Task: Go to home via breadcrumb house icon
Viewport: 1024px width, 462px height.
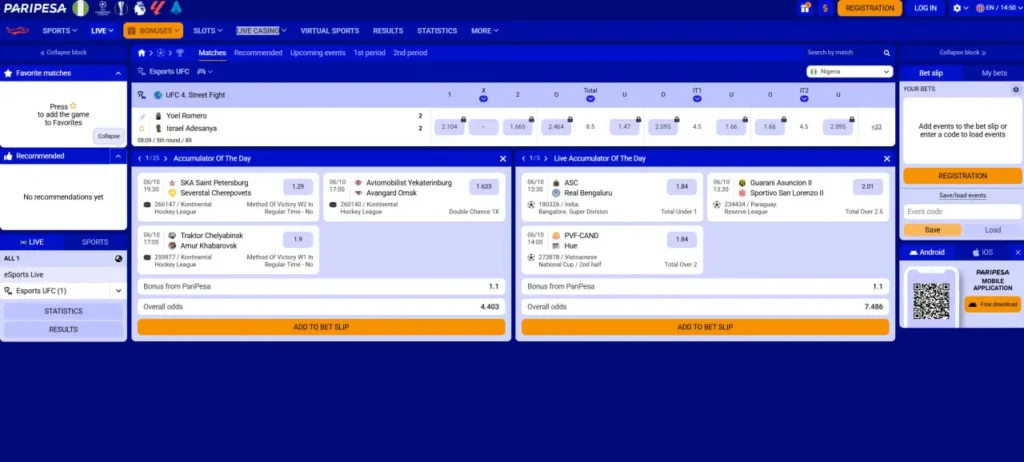Action: pos(141,53)
